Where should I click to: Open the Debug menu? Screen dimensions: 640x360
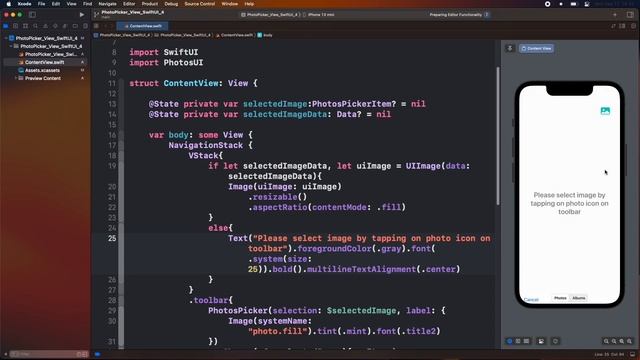[x=171, y=4]
